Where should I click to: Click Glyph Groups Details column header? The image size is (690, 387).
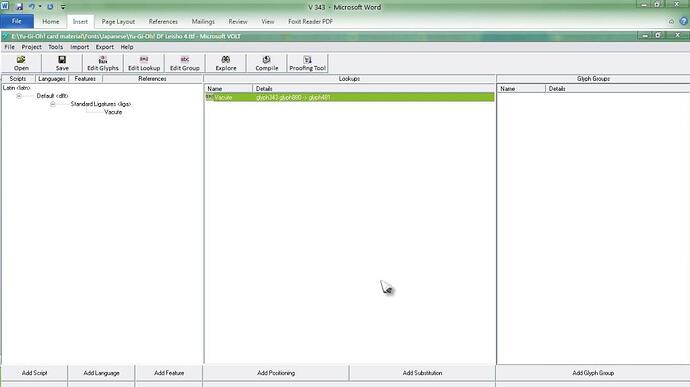617,88
